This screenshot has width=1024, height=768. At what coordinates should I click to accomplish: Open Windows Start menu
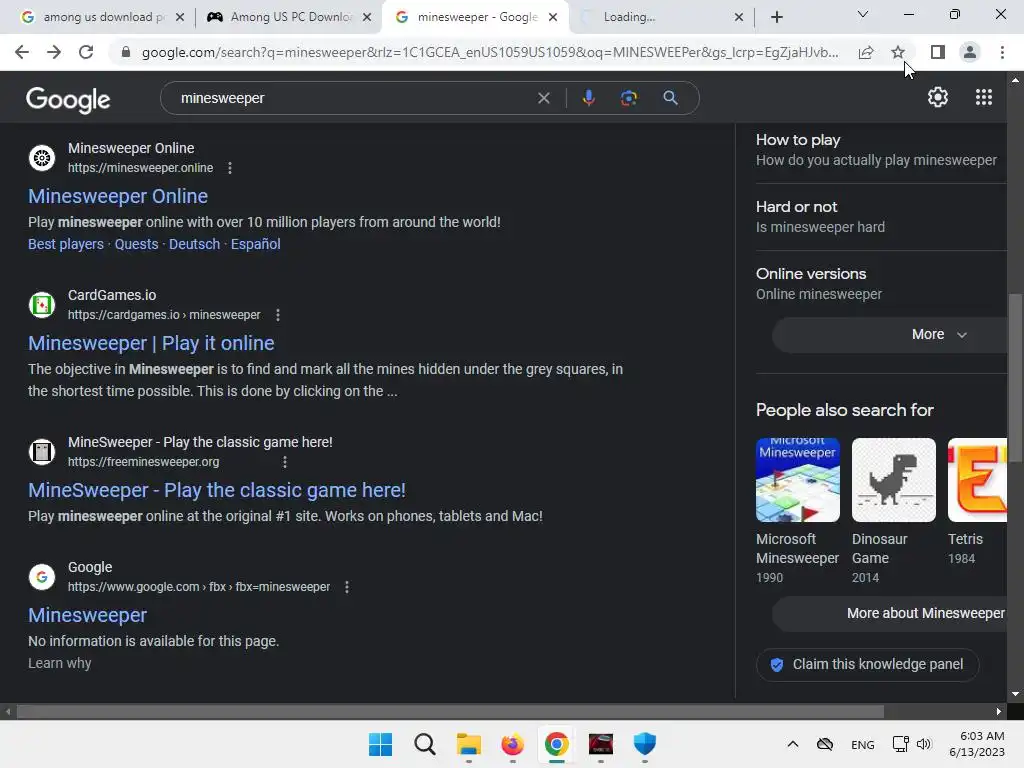coord(380,744)
